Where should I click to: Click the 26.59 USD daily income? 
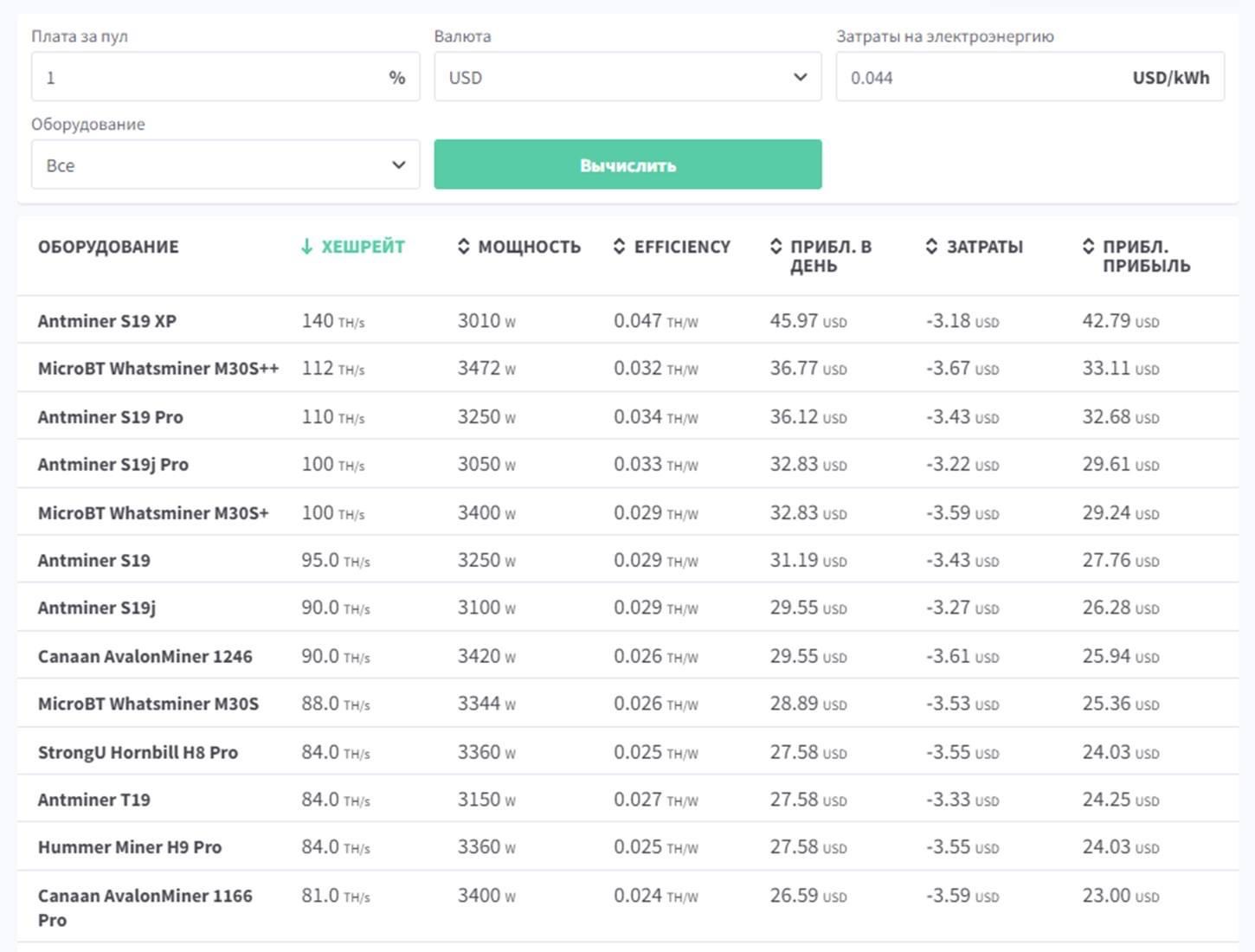(808, 896)
